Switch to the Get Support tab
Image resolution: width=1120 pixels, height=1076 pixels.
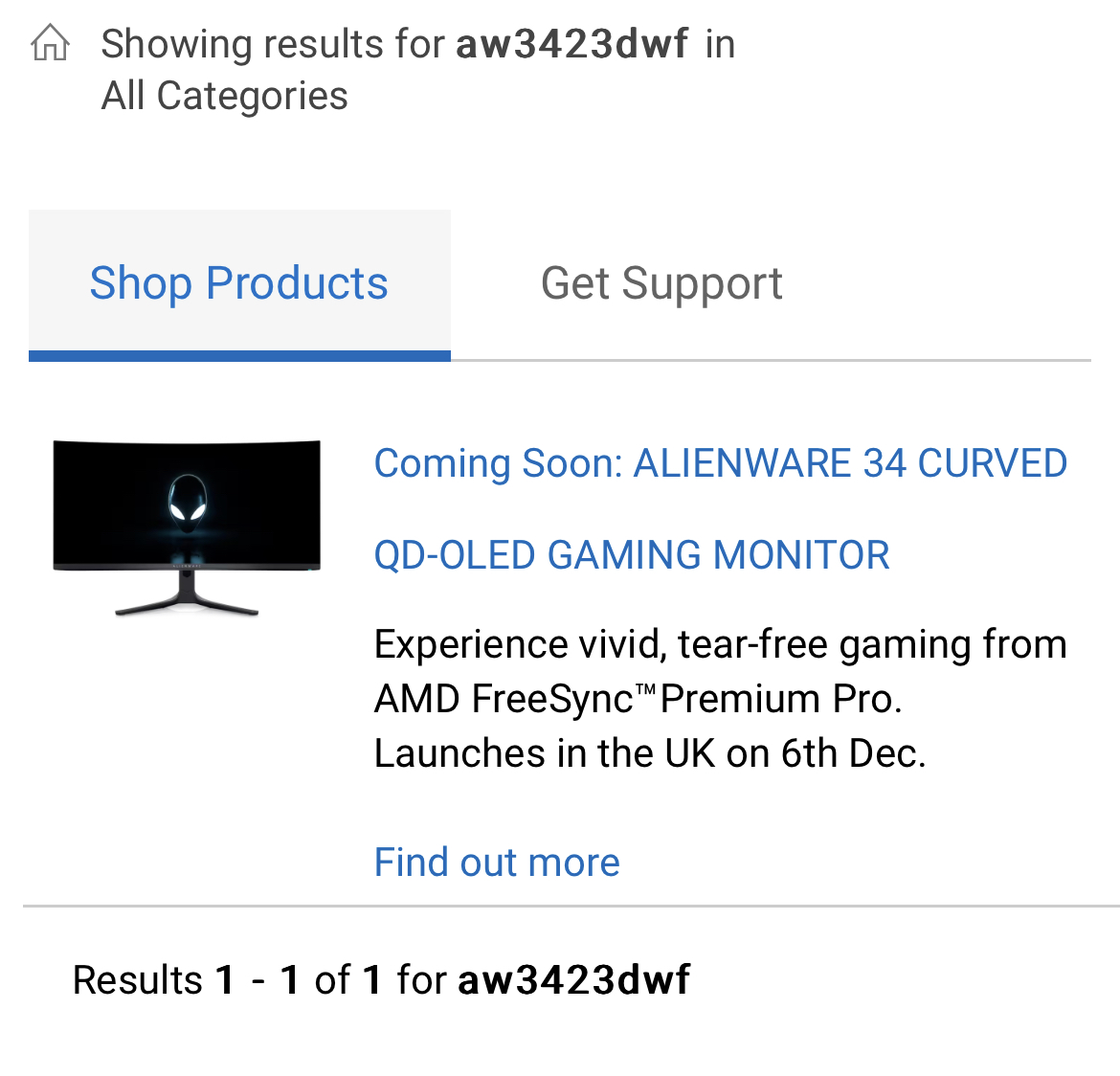[661, 283]
